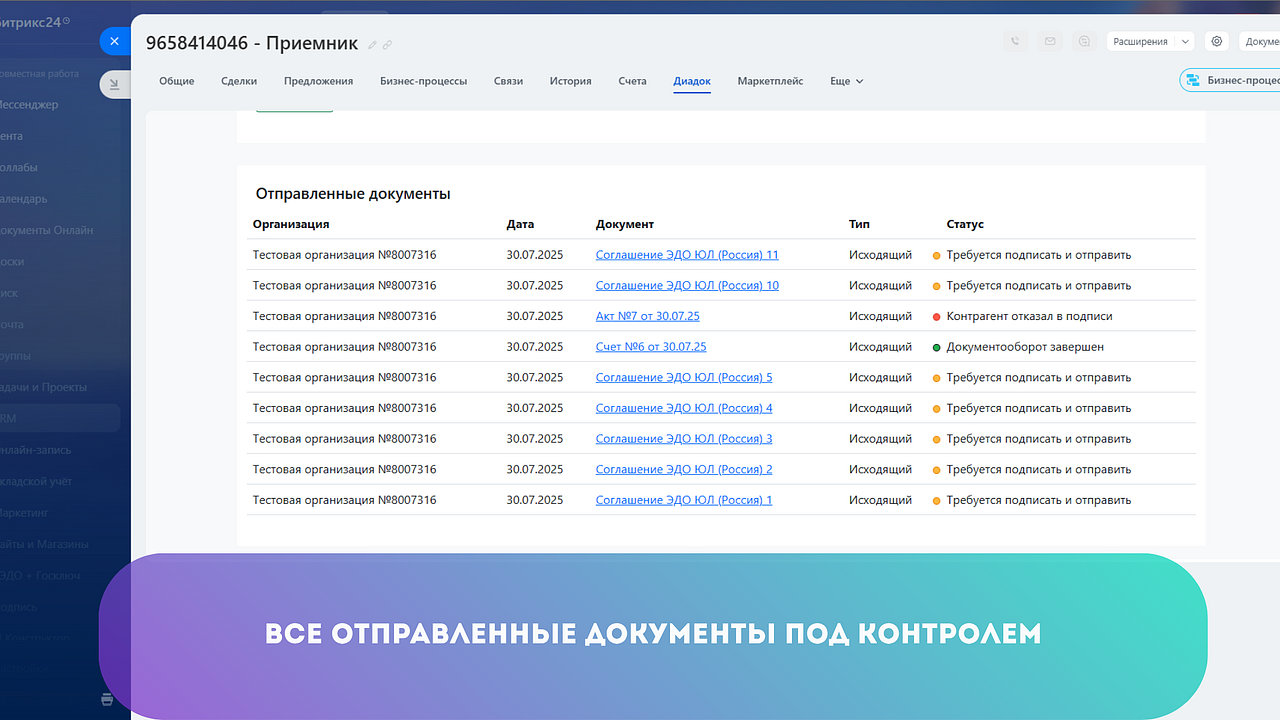Image resolution: width=1280 pixels, height=720 pixels.
Task: Expand the Еще tab menu
Action: (x=846, y=81)
